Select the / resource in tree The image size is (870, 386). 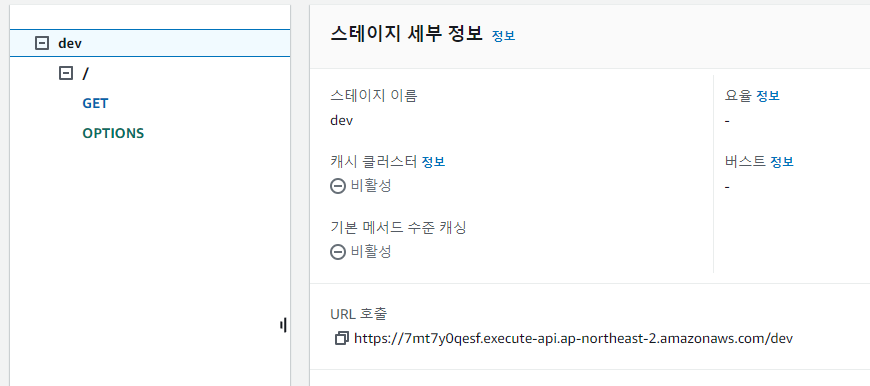pos(85,74)
